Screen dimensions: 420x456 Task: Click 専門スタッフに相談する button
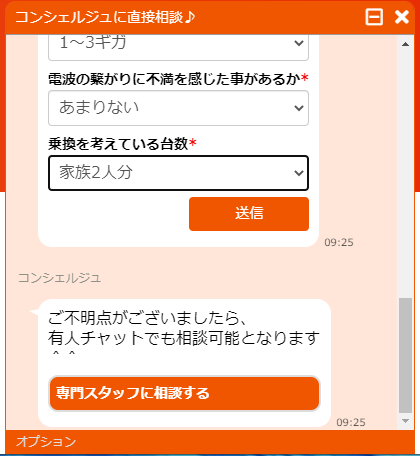[x=184, y=393]
